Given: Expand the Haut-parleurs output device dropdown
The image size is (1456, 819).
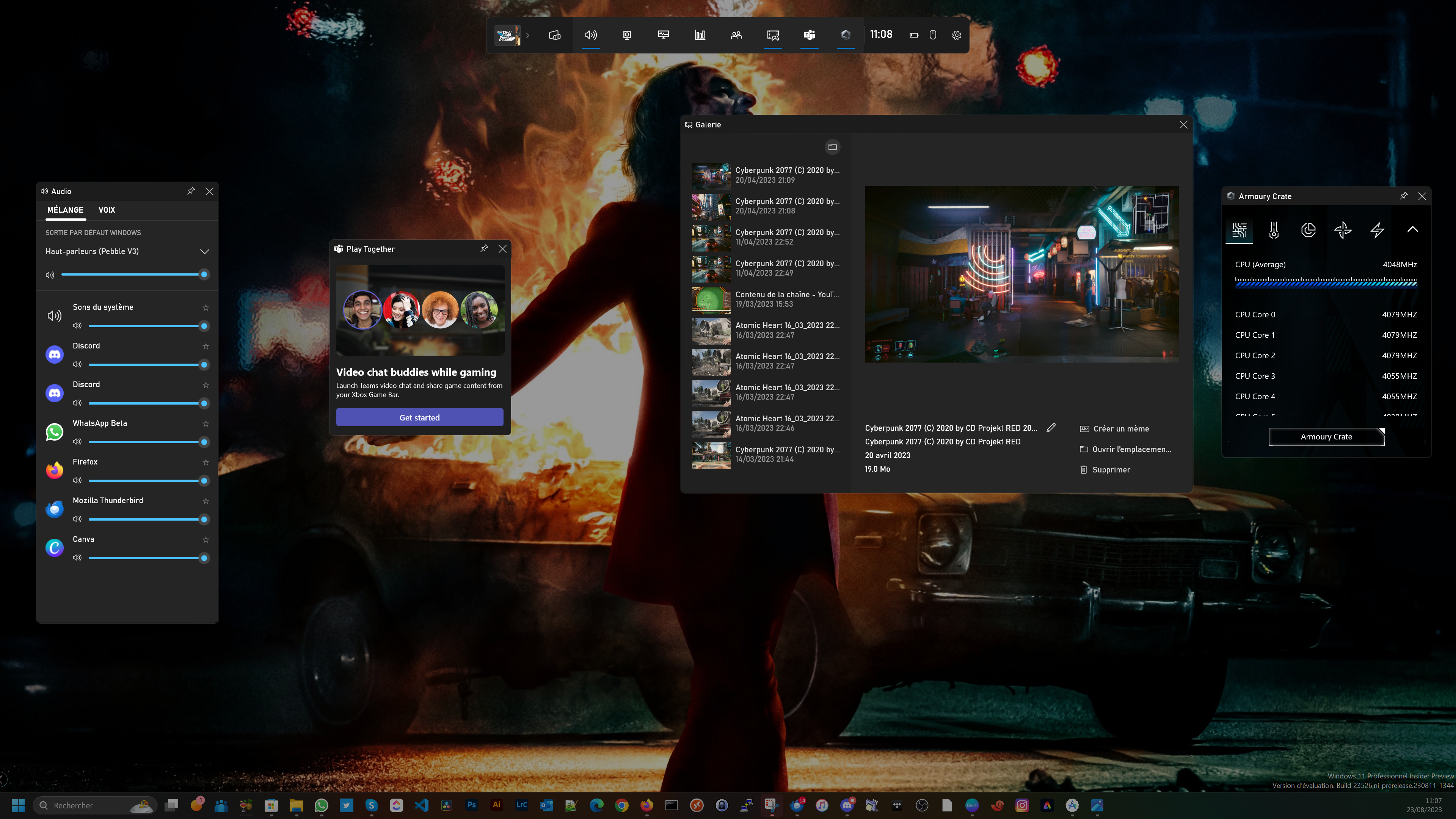Looking at the screenshot, I should coord(205,251).
